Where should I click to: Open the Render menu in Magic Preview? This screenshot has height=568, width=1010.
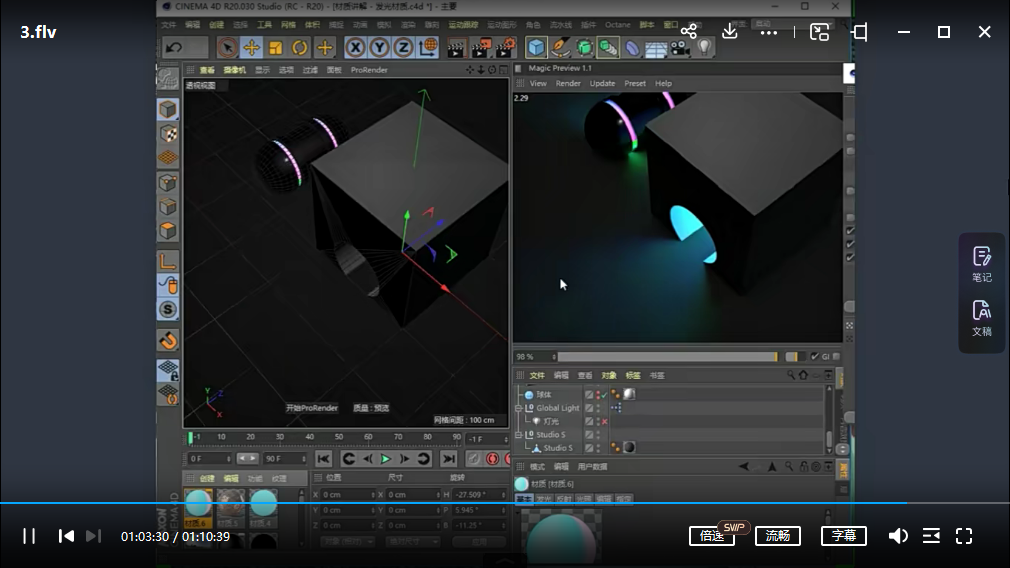point(568,84)
